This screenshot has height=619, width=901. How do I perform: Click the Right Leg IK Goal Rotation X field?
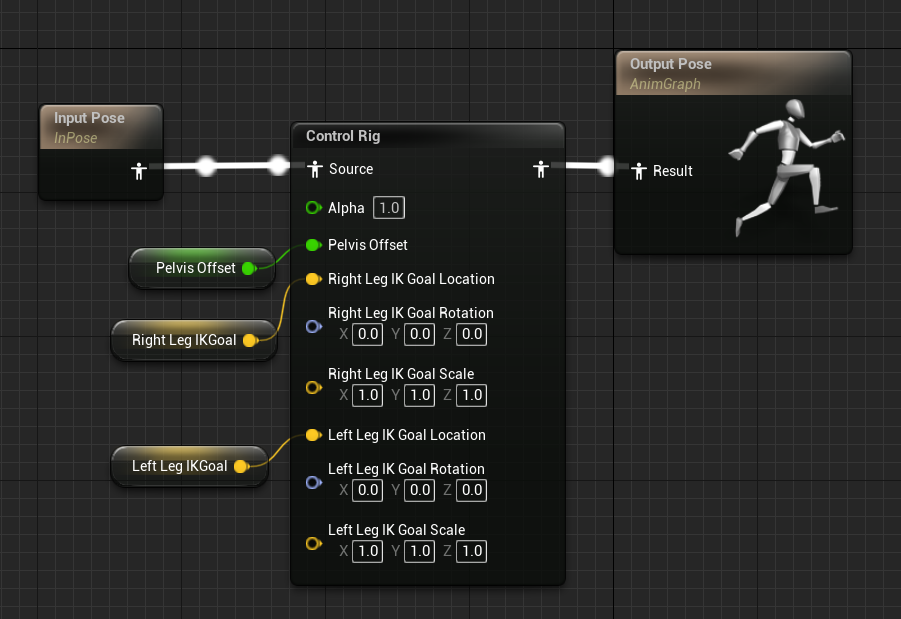(x=368, y=334)
